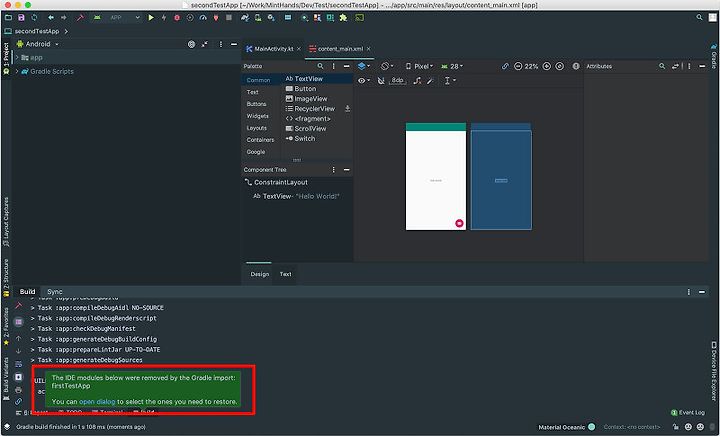
Task: Click the scroll-from-source target icon in Project panel
Action: coord(191,44)
